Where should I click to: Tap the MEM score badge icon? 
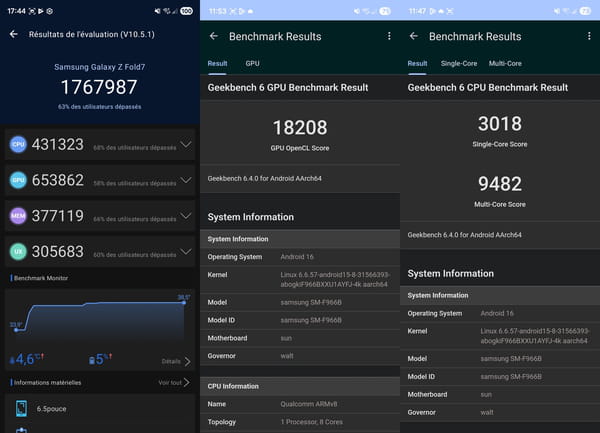point(18,216)
